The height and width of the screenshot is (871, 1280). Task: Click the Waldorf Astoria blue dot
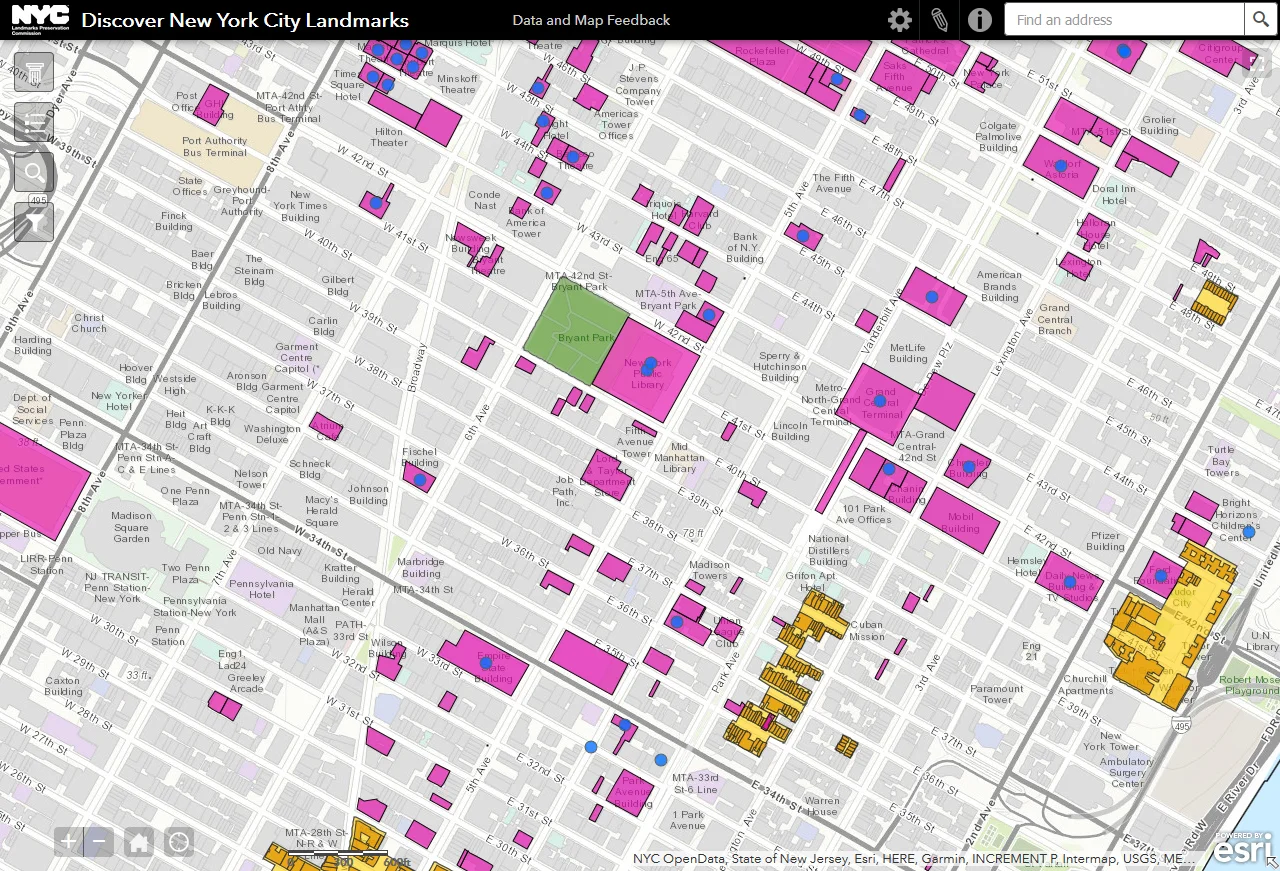pos(1061,166)
